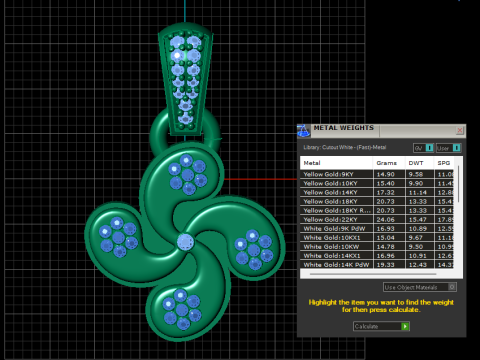The image size is (480, 360).
Task: Toggle the User library switch
Action: (449, 148)
